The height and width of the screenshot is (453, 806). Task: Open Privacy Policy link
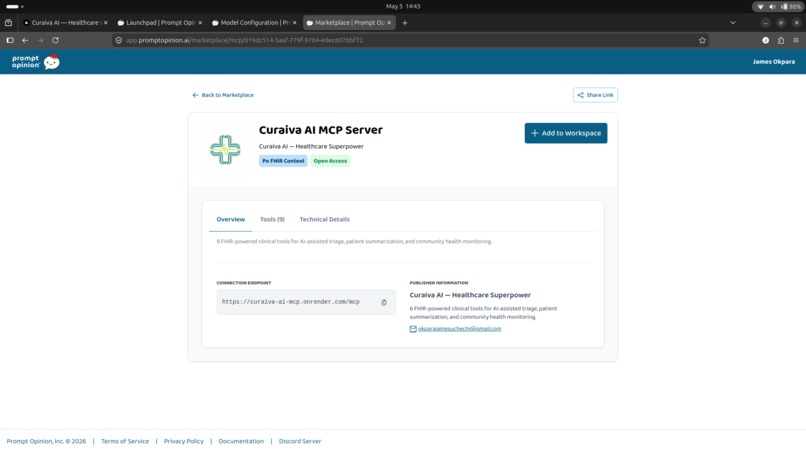(x=184, y=441)
